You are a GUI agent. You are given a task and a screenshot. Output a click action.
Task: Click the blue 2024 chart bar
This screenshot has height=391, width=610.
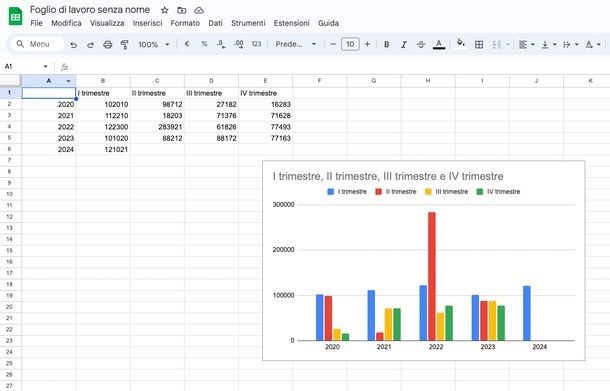pyautogui.click(x=527, y=313)
